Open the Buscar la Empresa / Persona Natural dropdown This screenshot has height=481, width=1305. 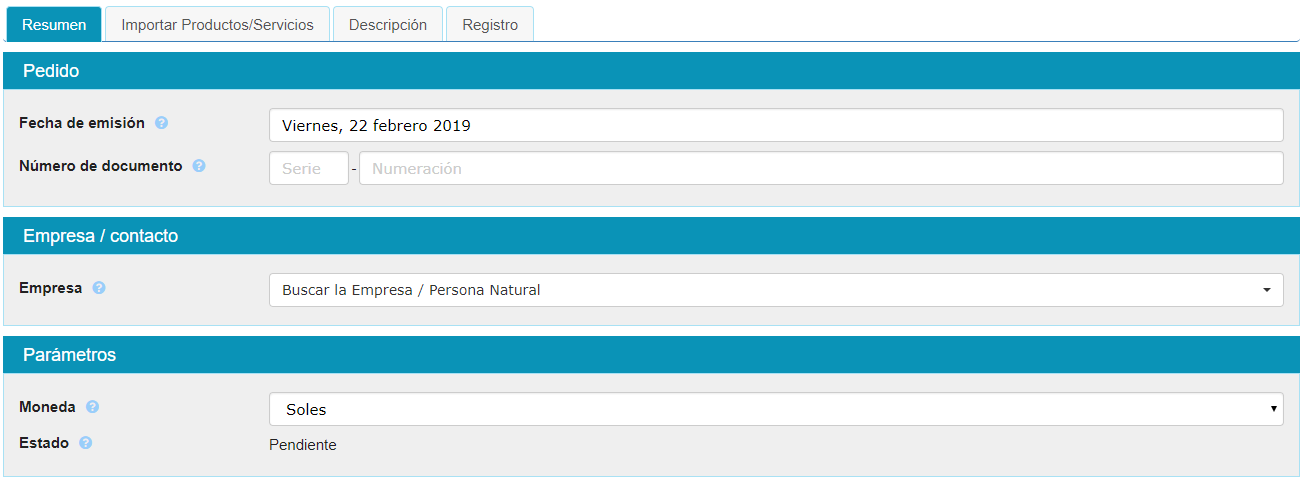776,290
